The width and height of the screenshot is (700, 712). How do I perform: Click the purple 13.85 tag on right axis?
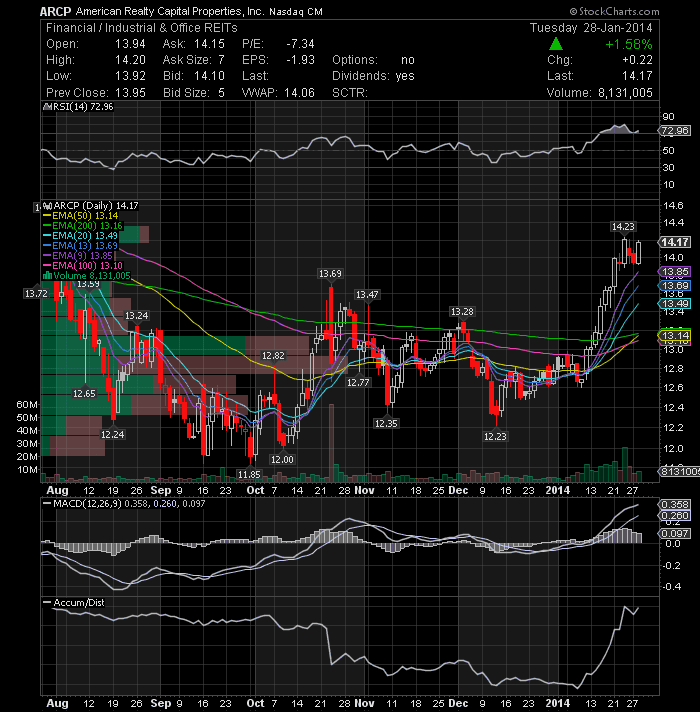tap(675, 272)
